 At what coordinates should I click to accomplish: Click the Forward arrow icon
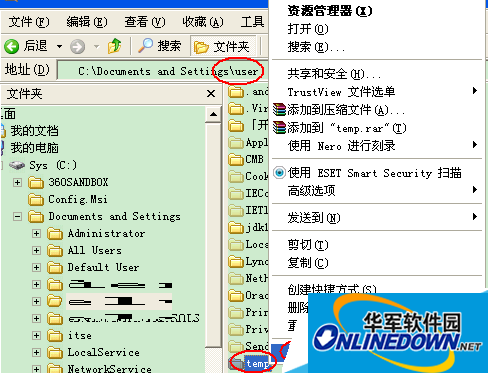[77, 46]
